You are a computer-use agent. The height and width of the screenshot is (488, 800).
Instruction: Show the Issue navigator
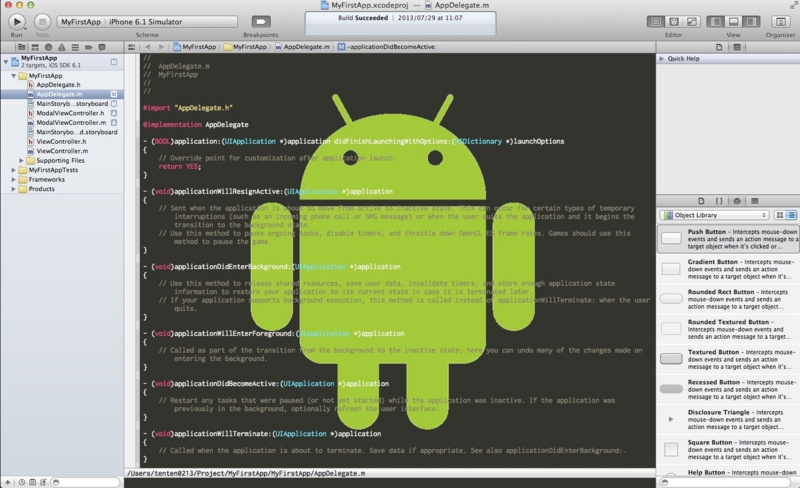coord(62,47)
